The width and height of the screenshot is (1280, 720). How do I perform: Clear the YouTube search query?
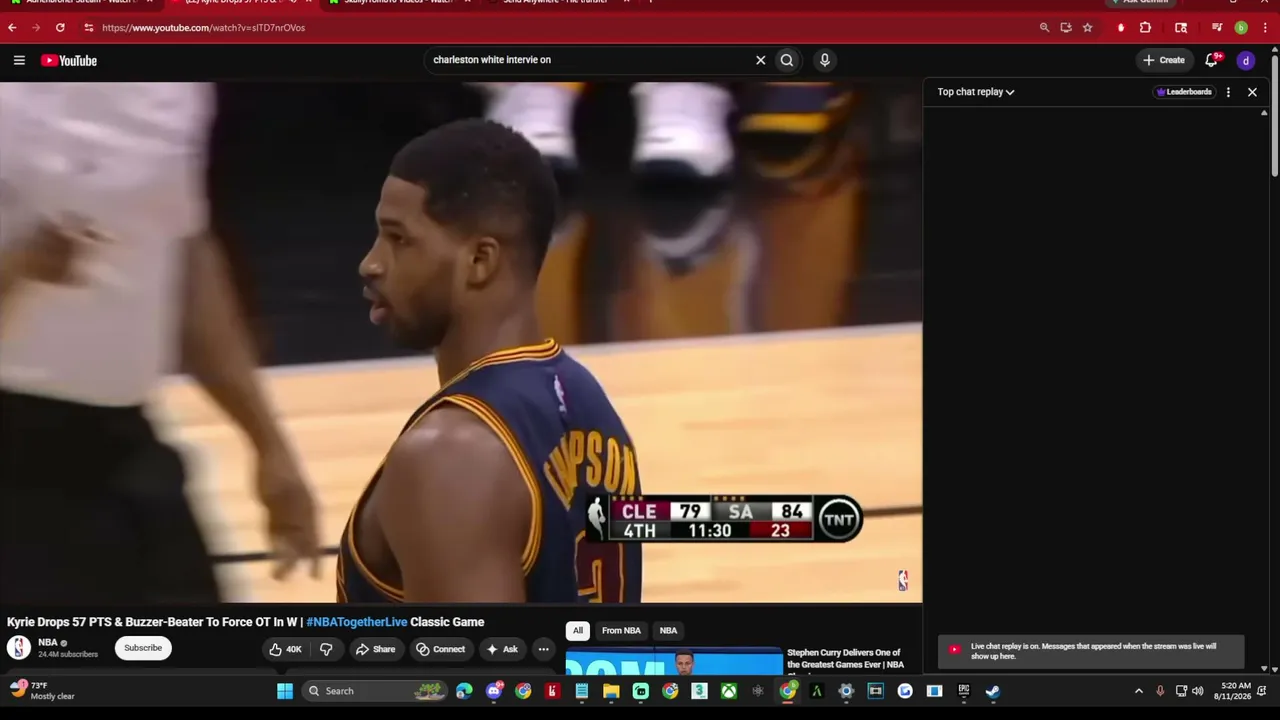760,60
